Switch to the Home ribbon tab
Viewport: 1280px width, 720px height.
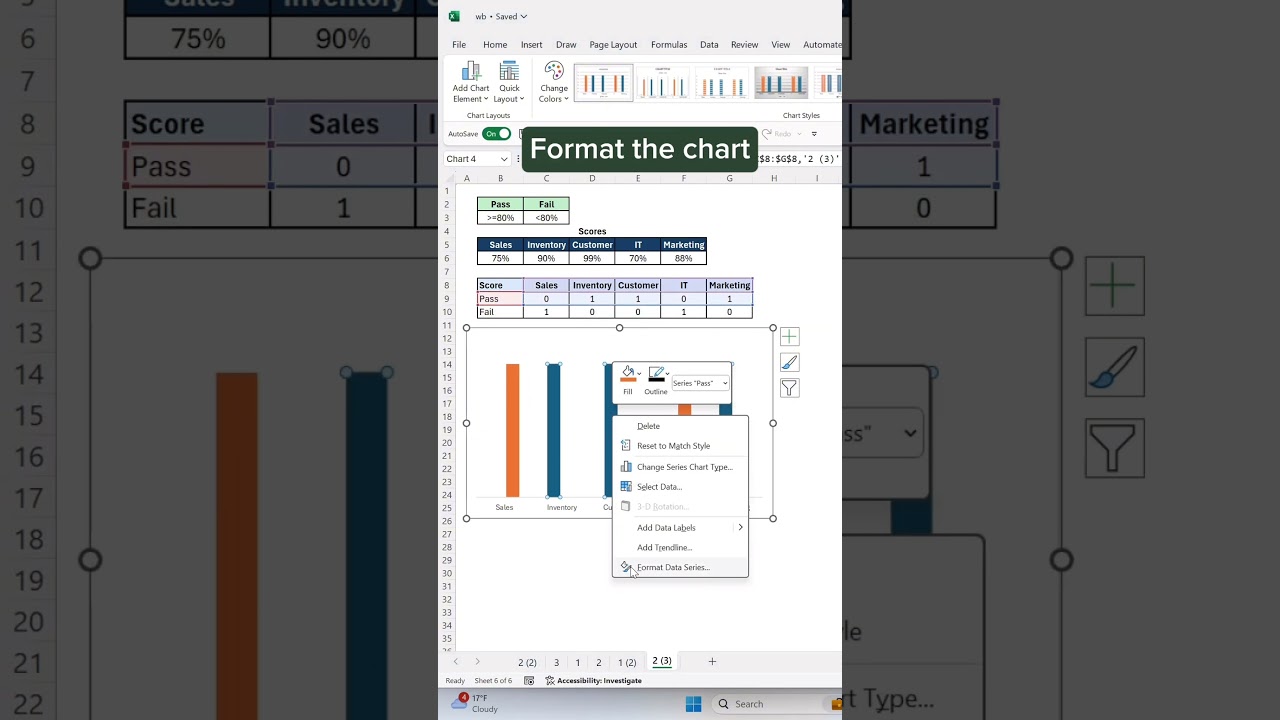[x=495, y=45]
